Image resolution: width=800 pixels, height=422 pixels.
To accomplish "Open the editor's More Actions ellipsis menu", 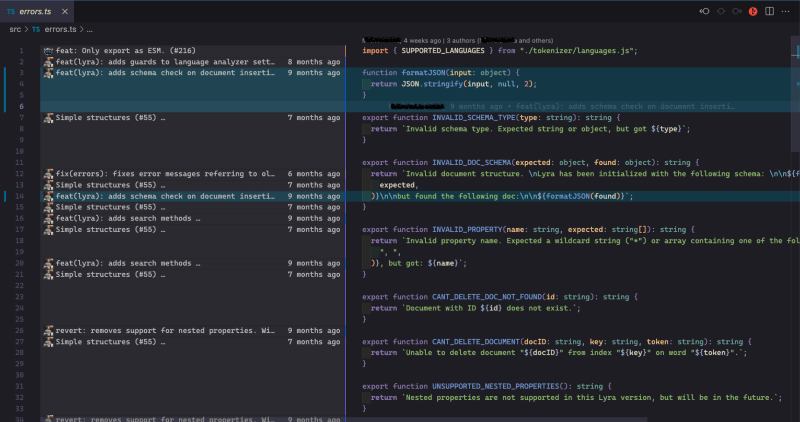I will pos(786,11).
